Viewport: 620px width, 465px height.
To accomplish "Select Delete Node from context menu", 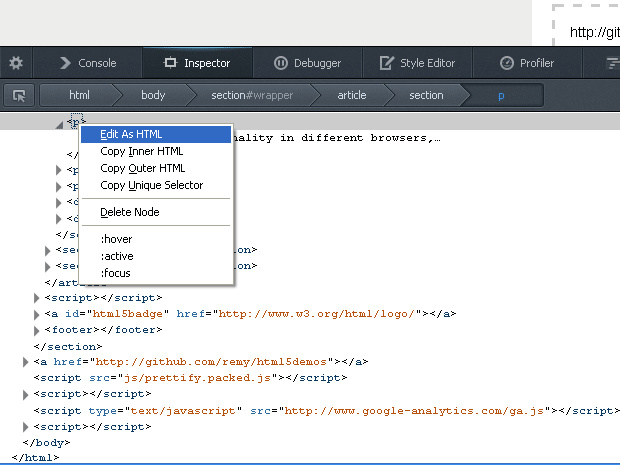I will [x=156, y=212].
